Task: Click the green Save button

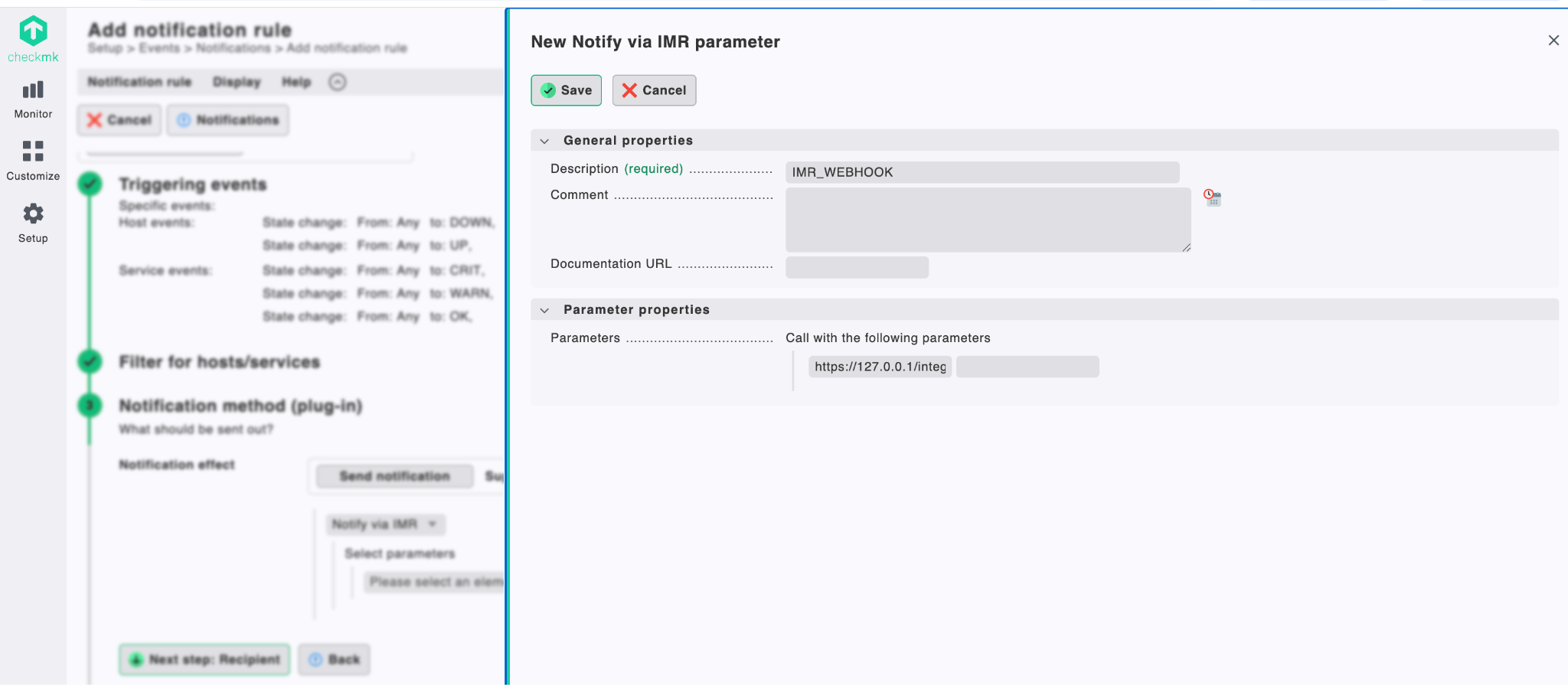Action: (566, 90)
